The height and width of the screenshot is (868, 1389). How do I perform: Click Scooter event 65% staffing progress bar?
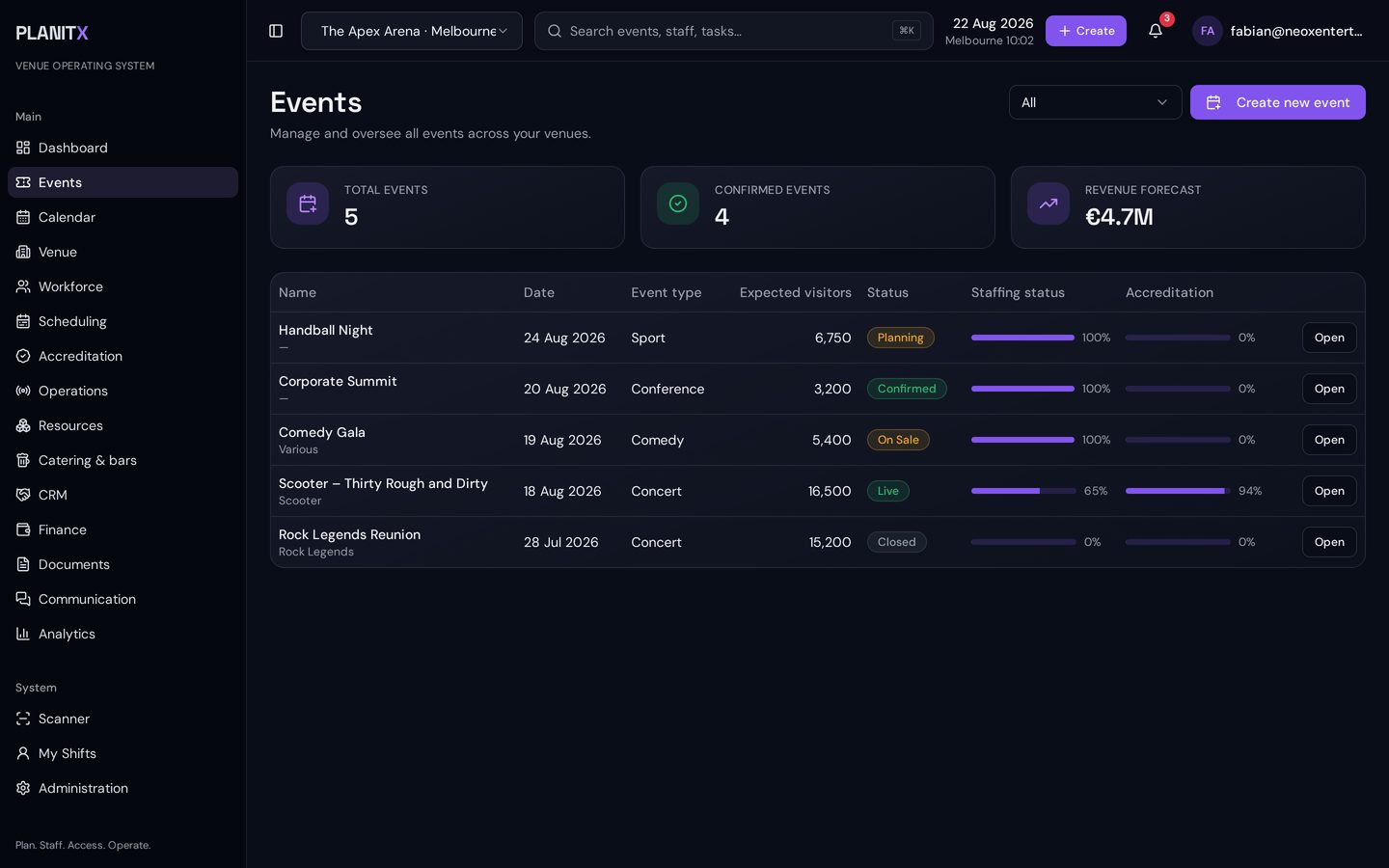[1023, 491]
